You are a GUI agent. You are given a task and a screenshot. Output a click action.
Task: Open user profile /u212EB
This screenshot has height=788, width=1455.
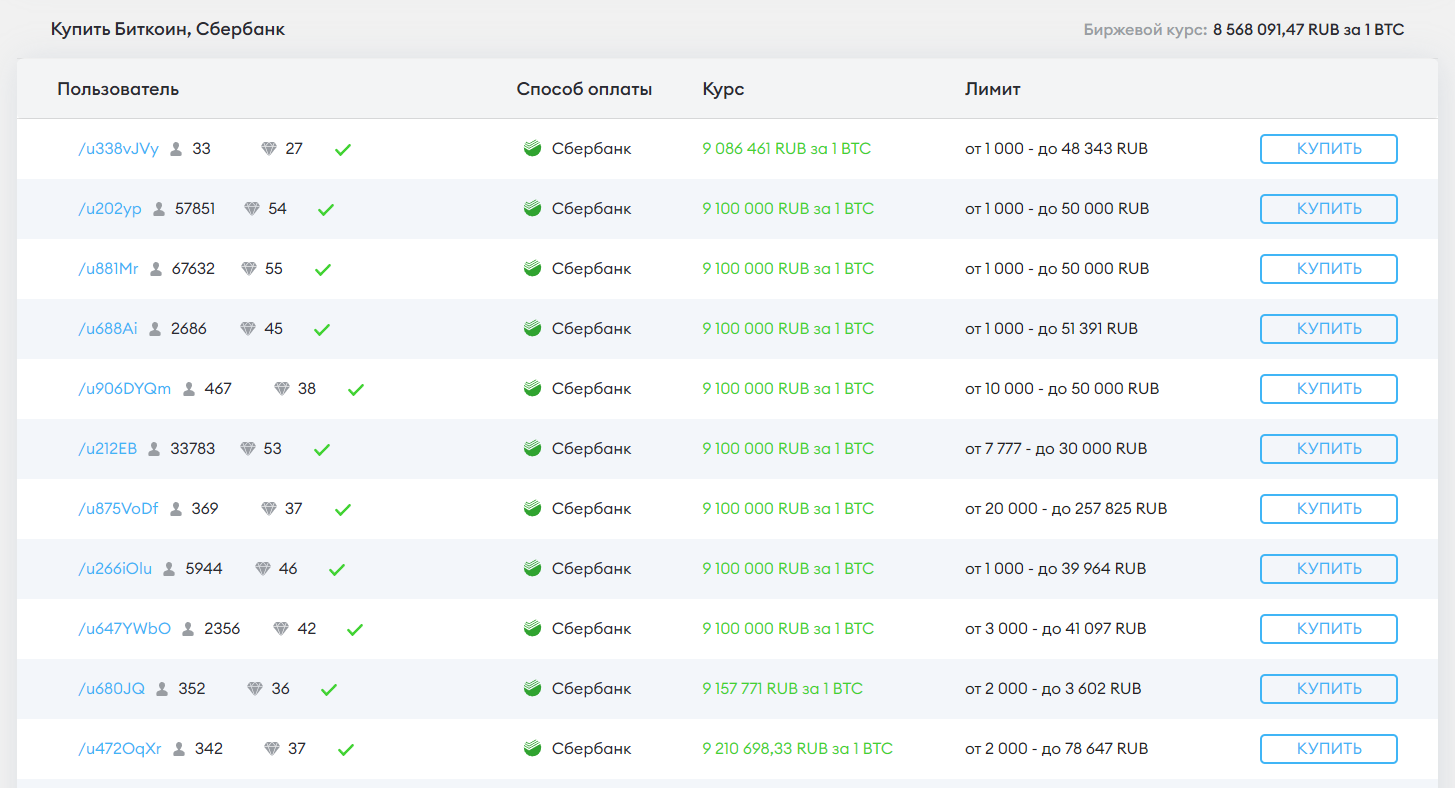(108, 449)
